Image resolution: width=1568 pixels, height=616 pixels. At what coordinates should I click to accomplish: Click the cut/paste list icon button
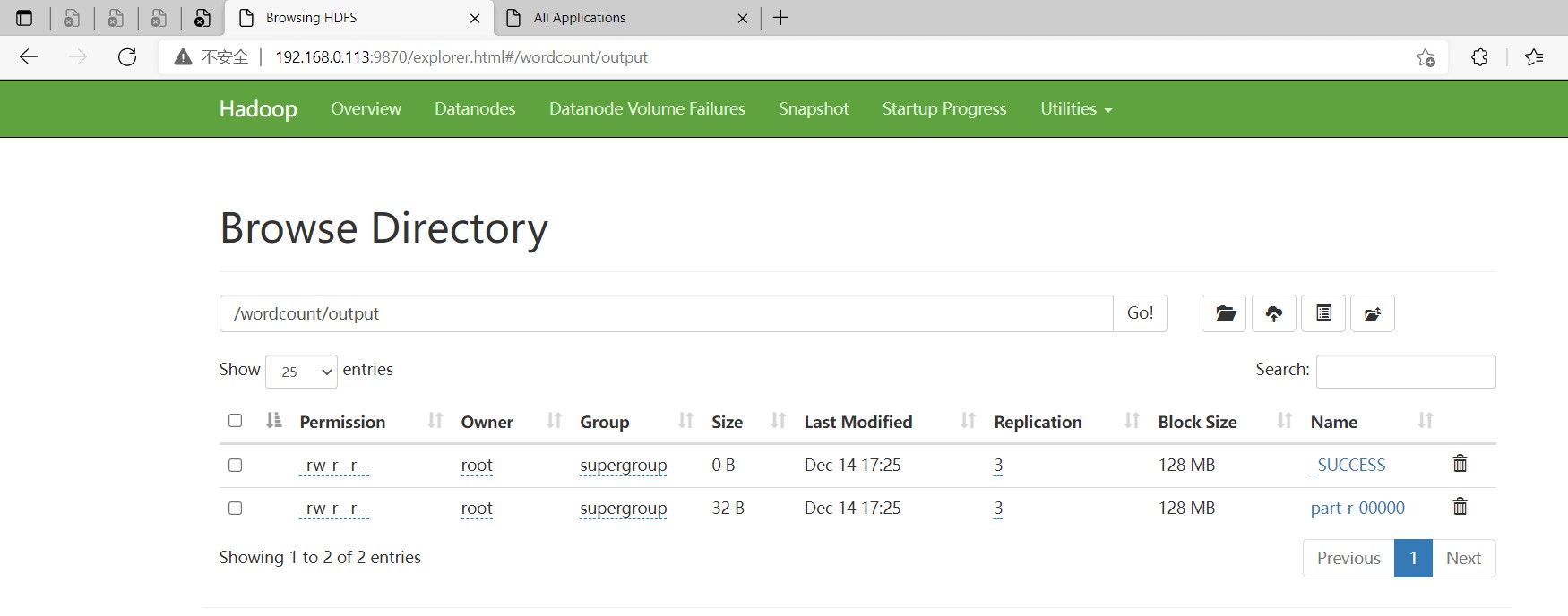[1323, 313]
